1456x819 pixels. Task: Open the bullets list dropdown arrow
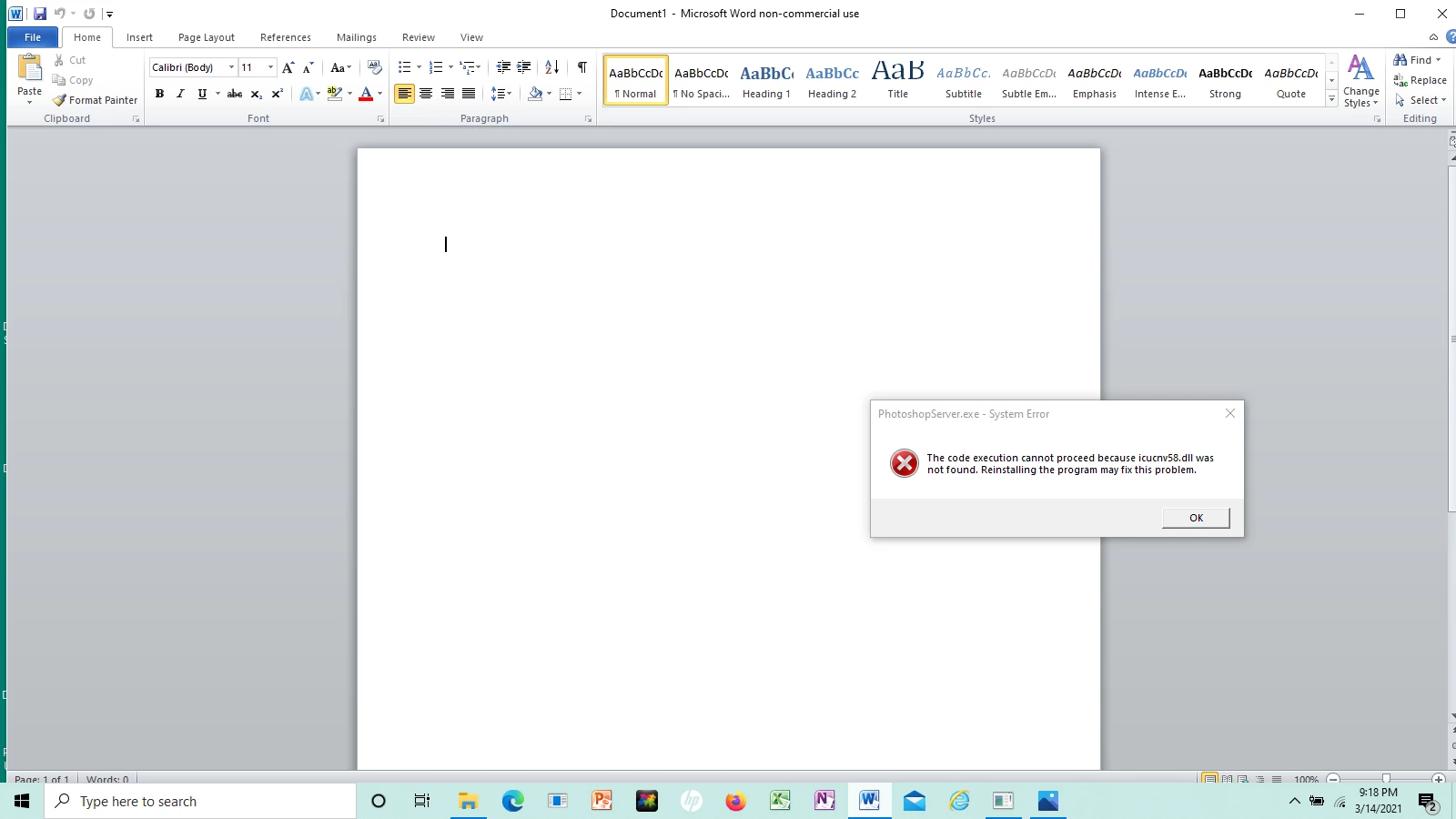pyautogui.click(x=419, y=67)
